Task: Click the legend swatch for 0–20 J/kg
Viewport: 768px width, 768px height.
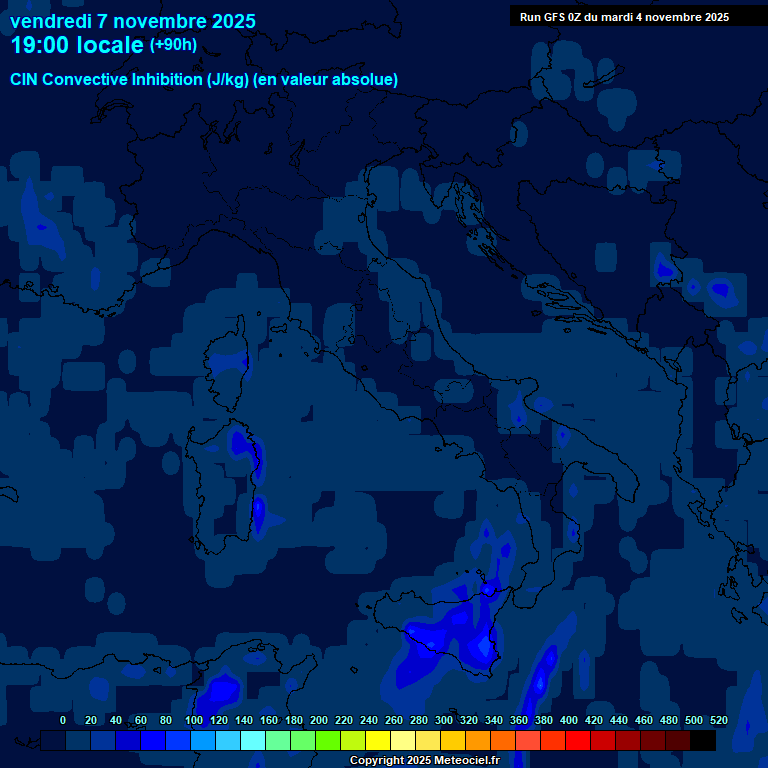Action: click(78, 740)
